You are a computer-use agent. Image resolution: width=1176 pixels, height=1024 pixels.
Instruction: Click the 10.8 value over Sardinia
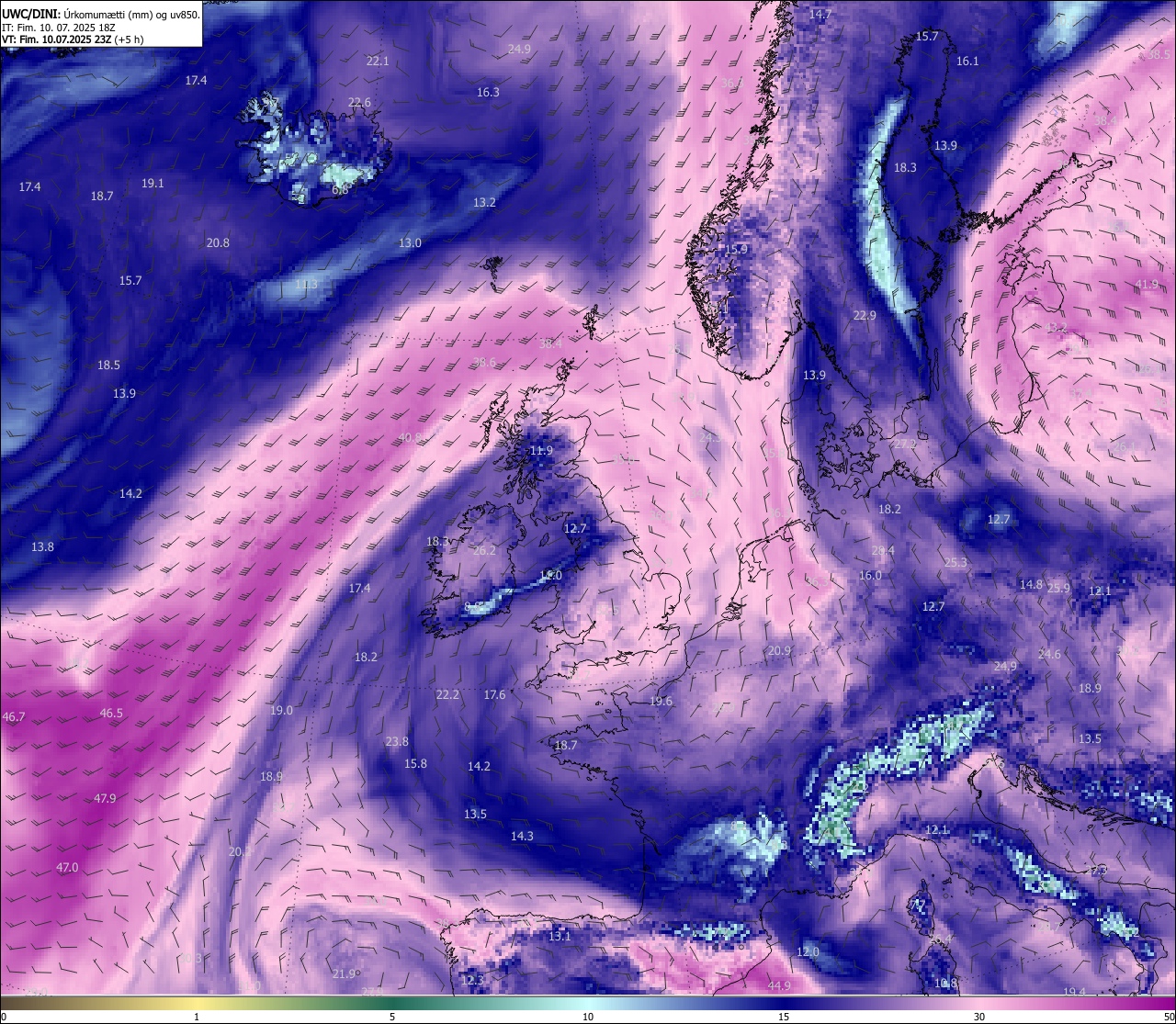945,984
